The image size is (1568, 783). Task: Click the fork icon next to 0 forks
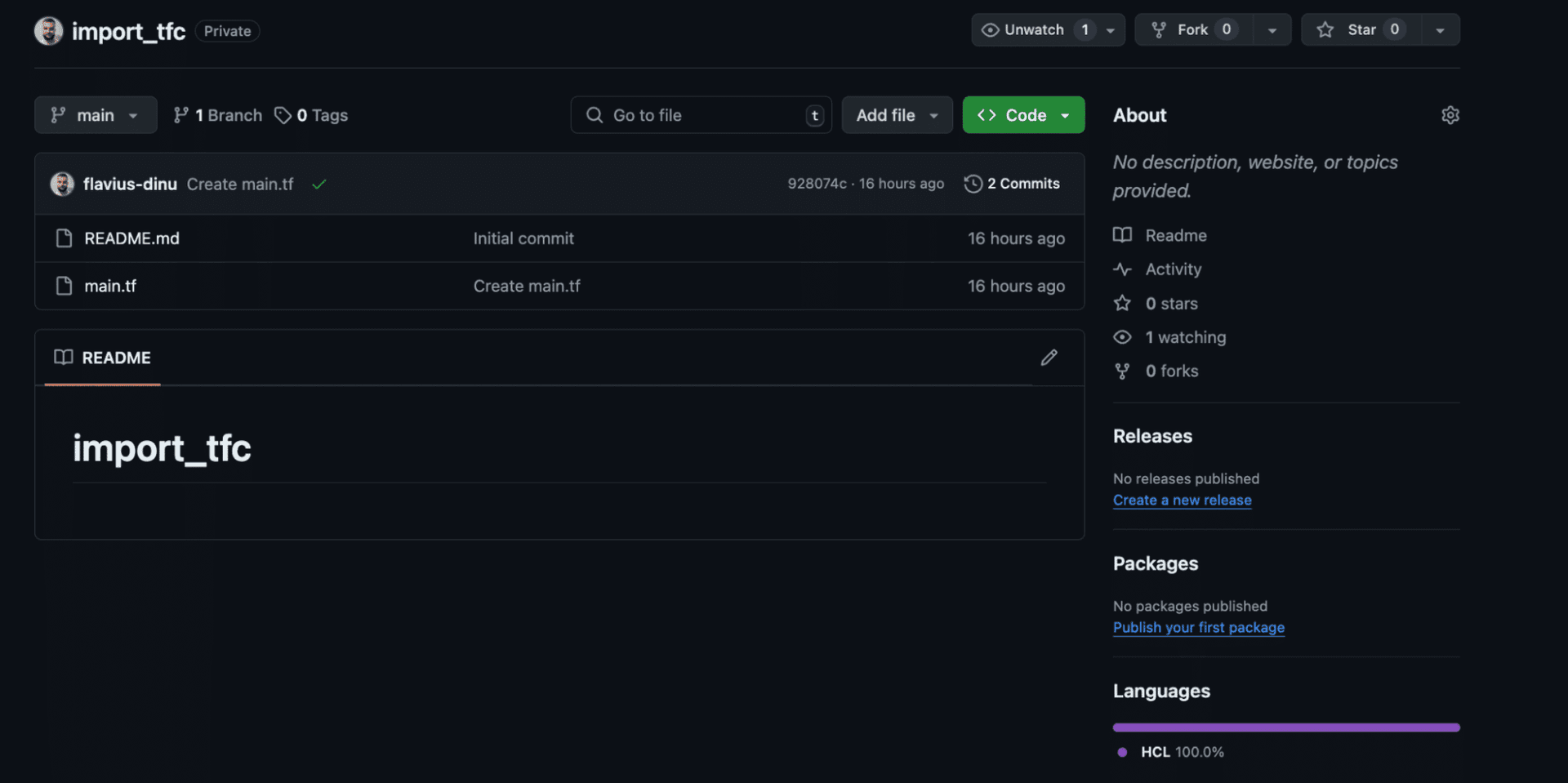(x=1122, y=371)
